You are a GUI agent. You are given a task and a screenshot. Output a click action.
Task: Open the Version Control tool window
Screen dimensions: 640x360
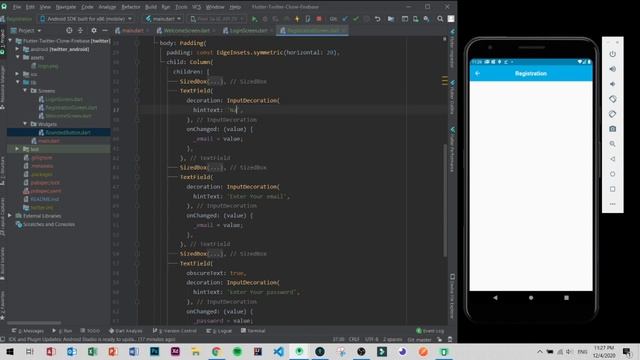(x=174, y=331)
